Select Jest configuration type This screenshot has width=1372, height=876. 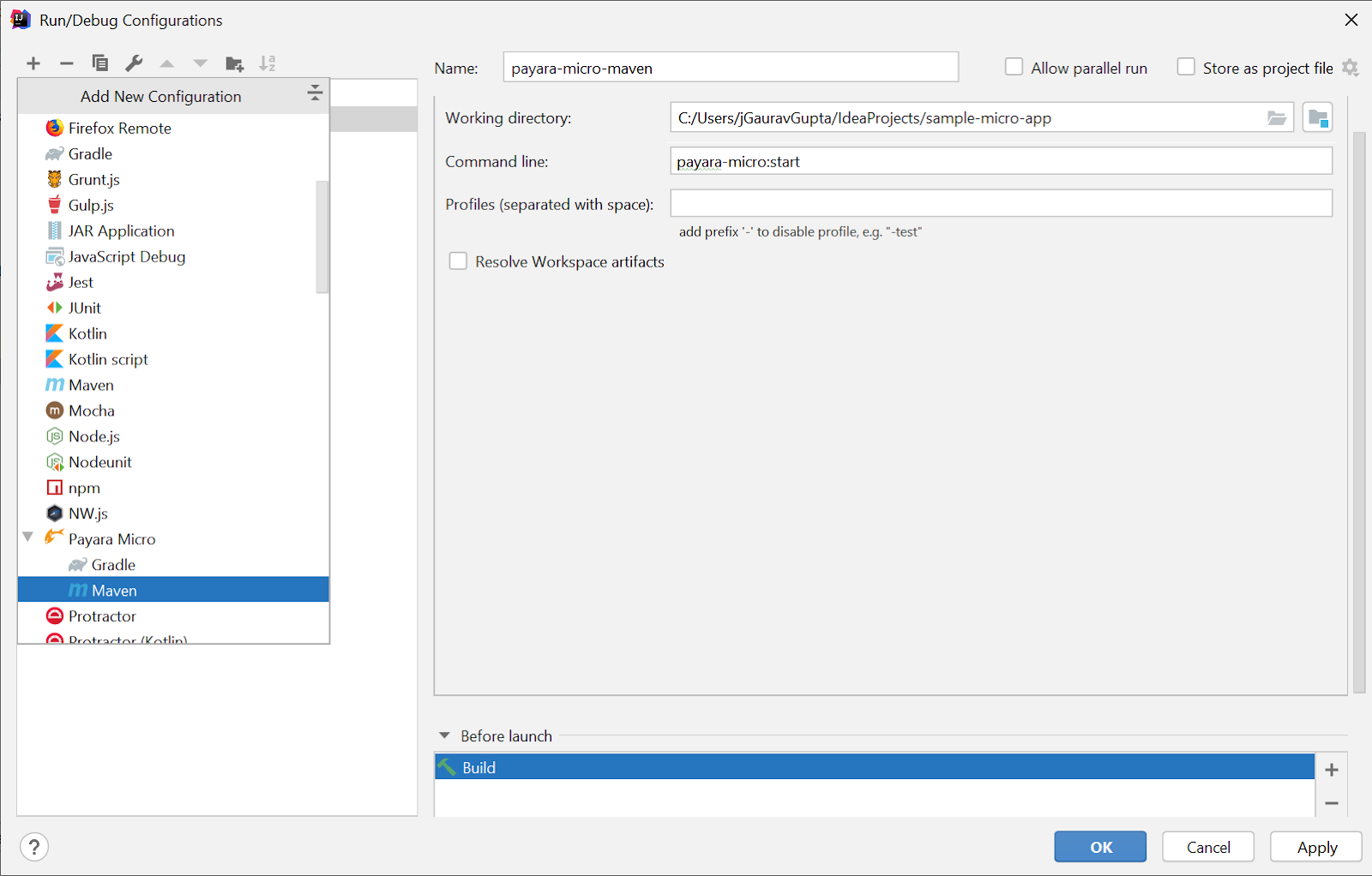pyautogui.click(x=173, y=282)
